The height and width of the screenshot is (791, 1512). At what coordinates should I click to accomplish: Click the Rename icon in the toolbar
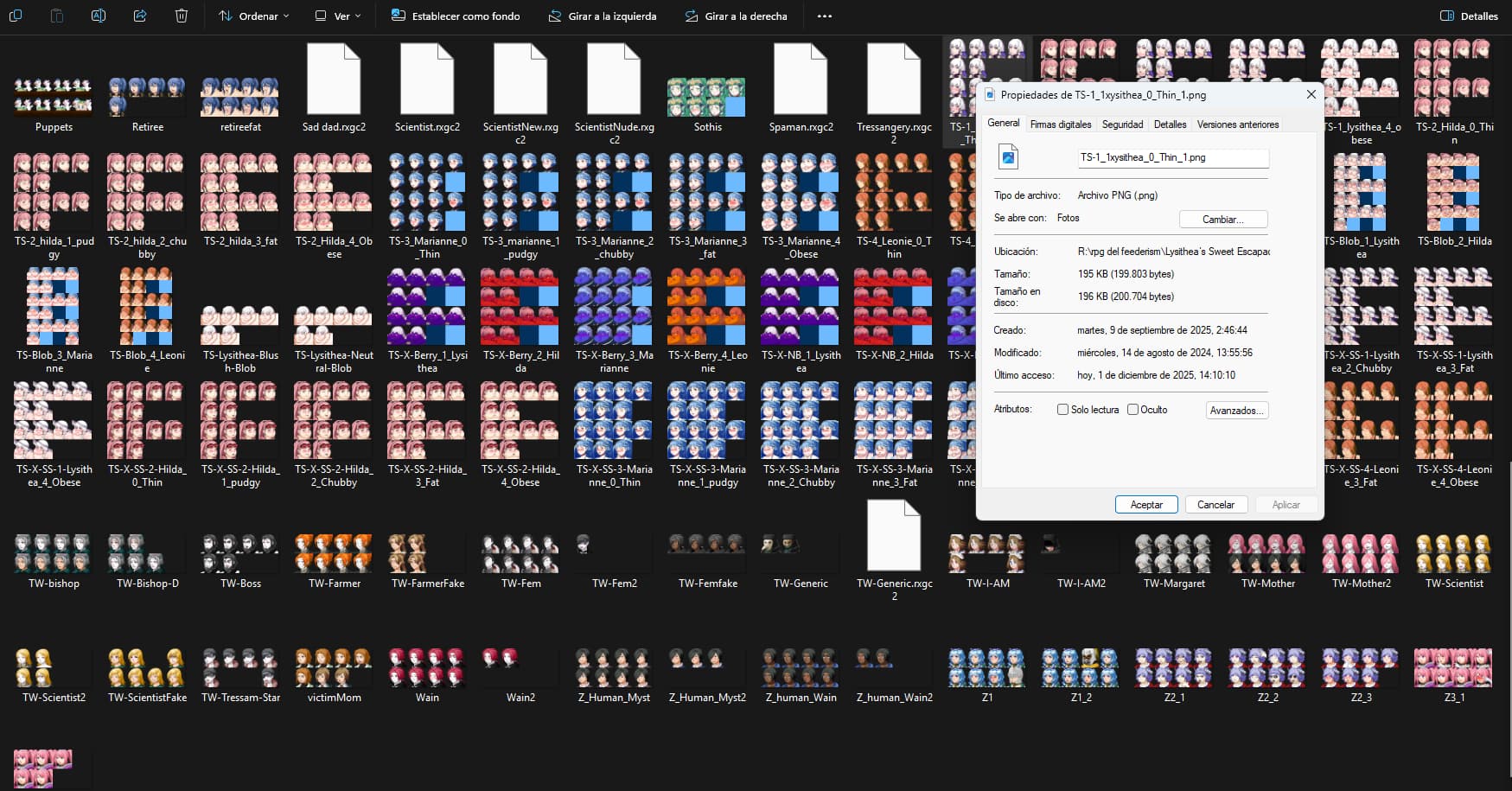99,16
